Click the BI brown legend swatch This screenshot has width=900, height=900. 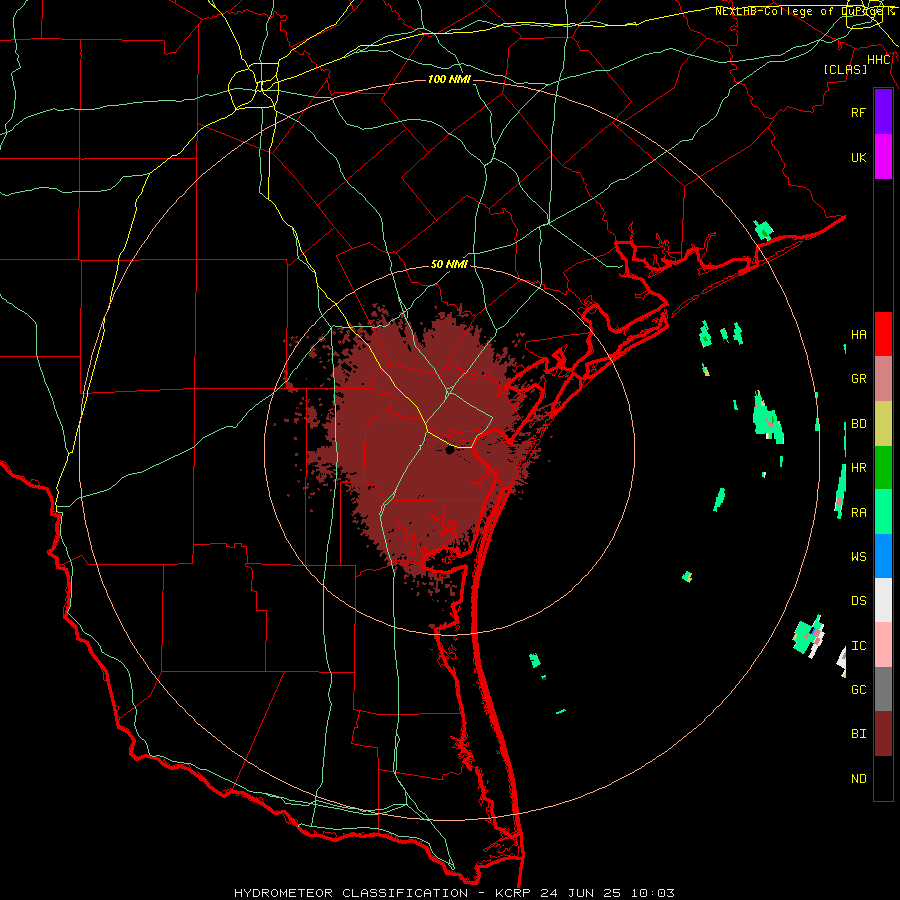[x=883, y=734]
